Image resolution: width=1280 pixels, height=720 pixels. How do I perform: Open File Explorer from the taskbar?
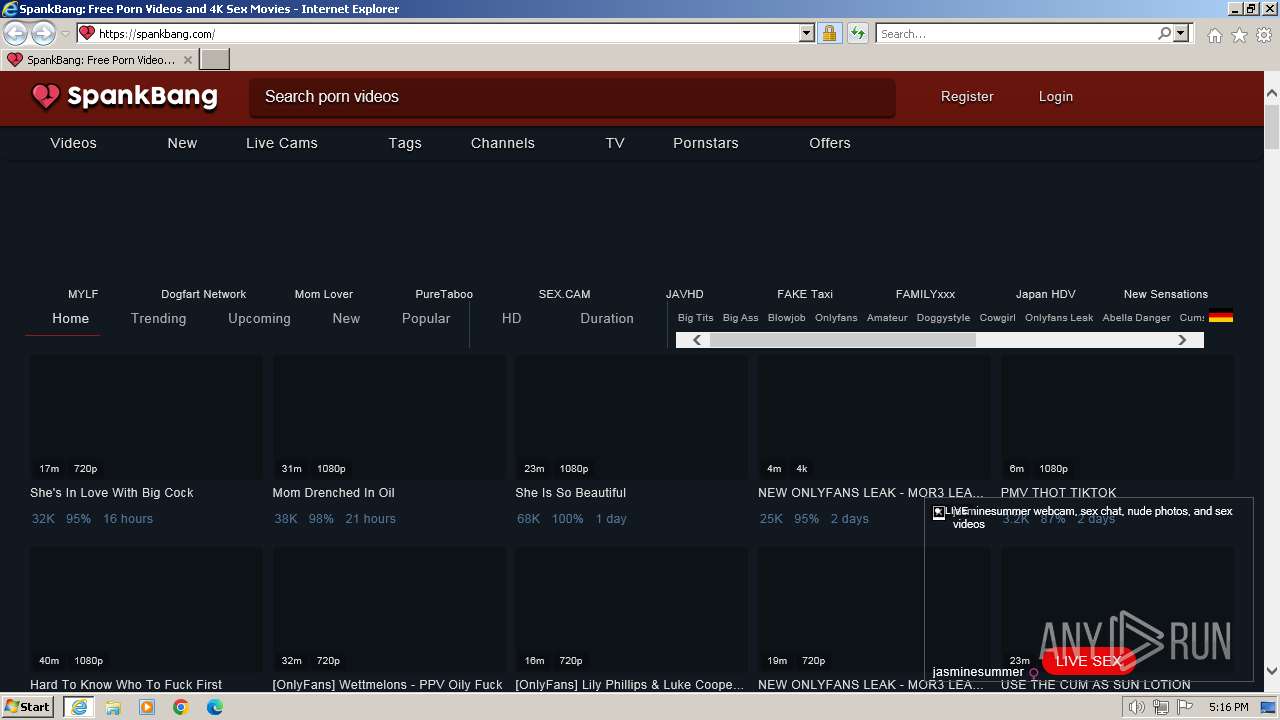tap(113, 707)
